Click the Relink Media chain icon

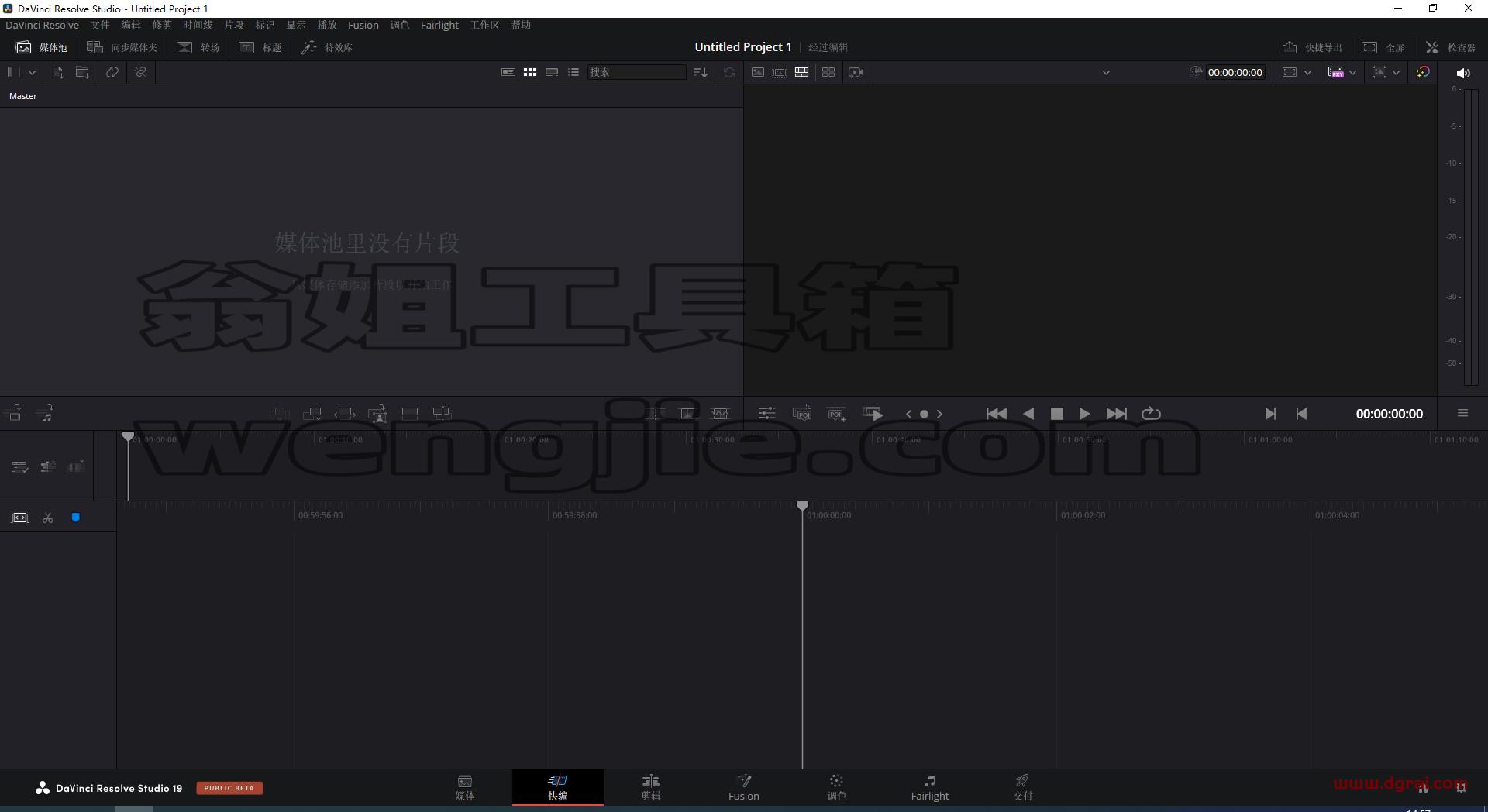tap(140, 72)
